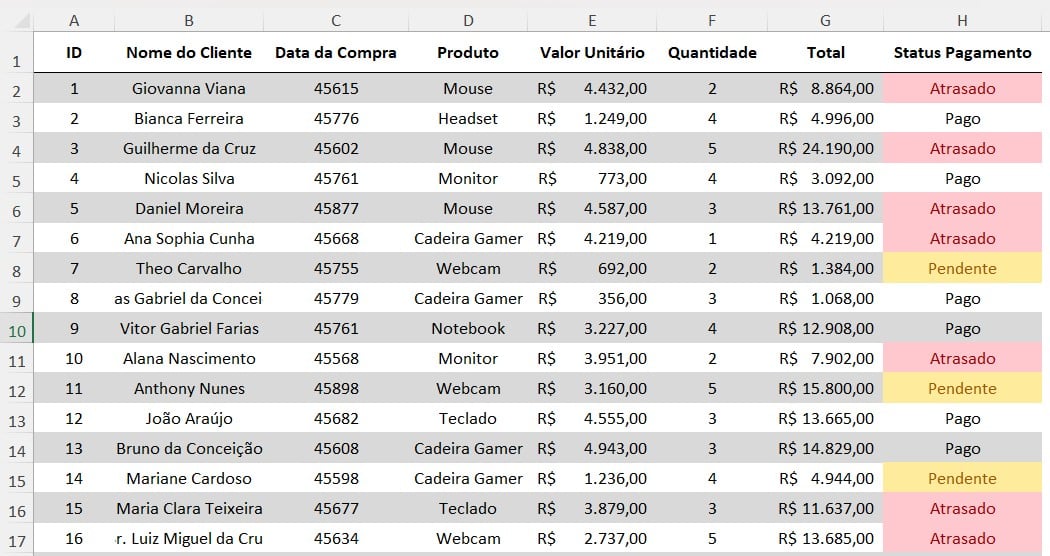Click the "Valor Unitário" header cell
The image size is (1050, 556).
click(592, 53)
